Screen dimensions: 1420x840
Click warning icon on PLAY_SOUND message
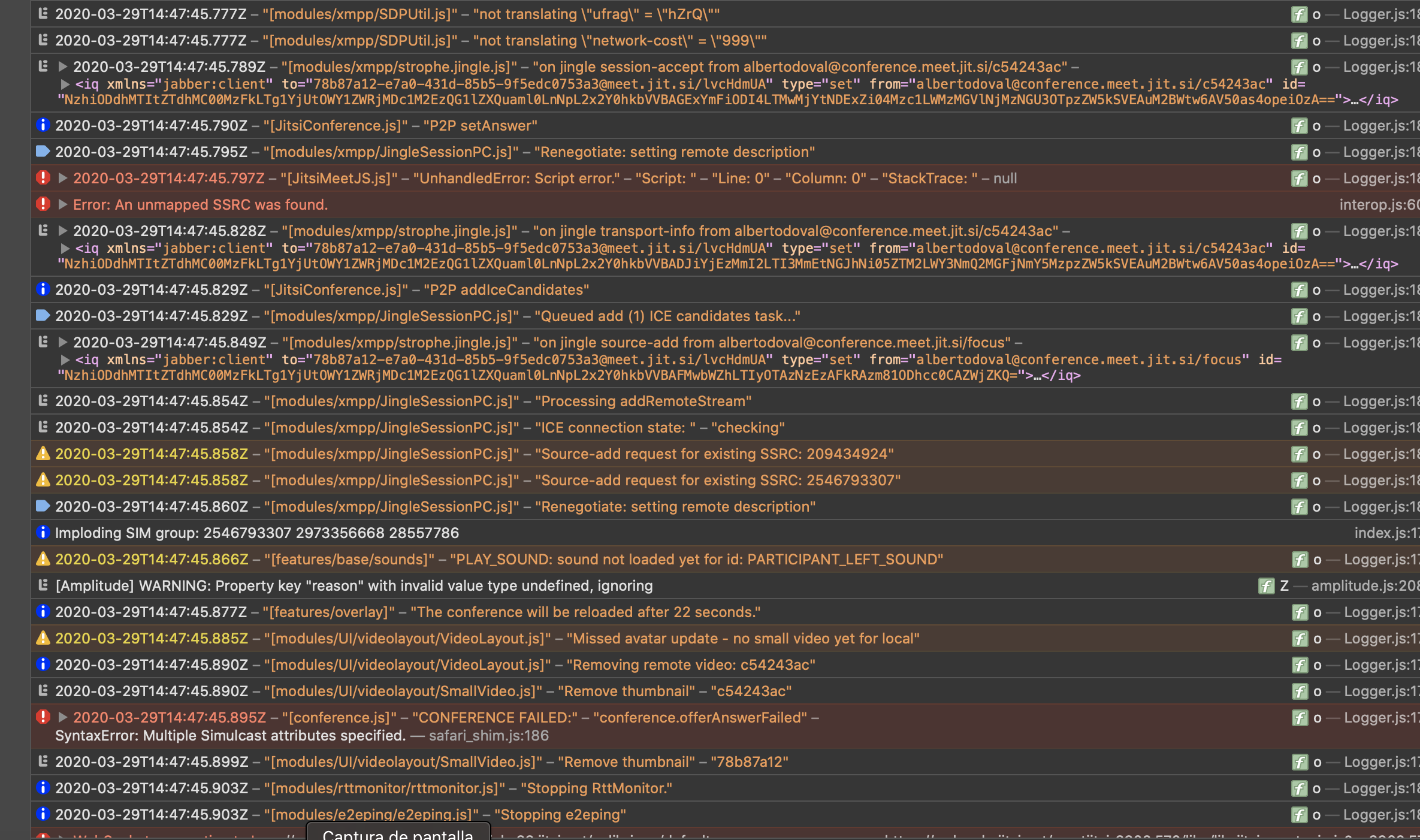(43, 559)
